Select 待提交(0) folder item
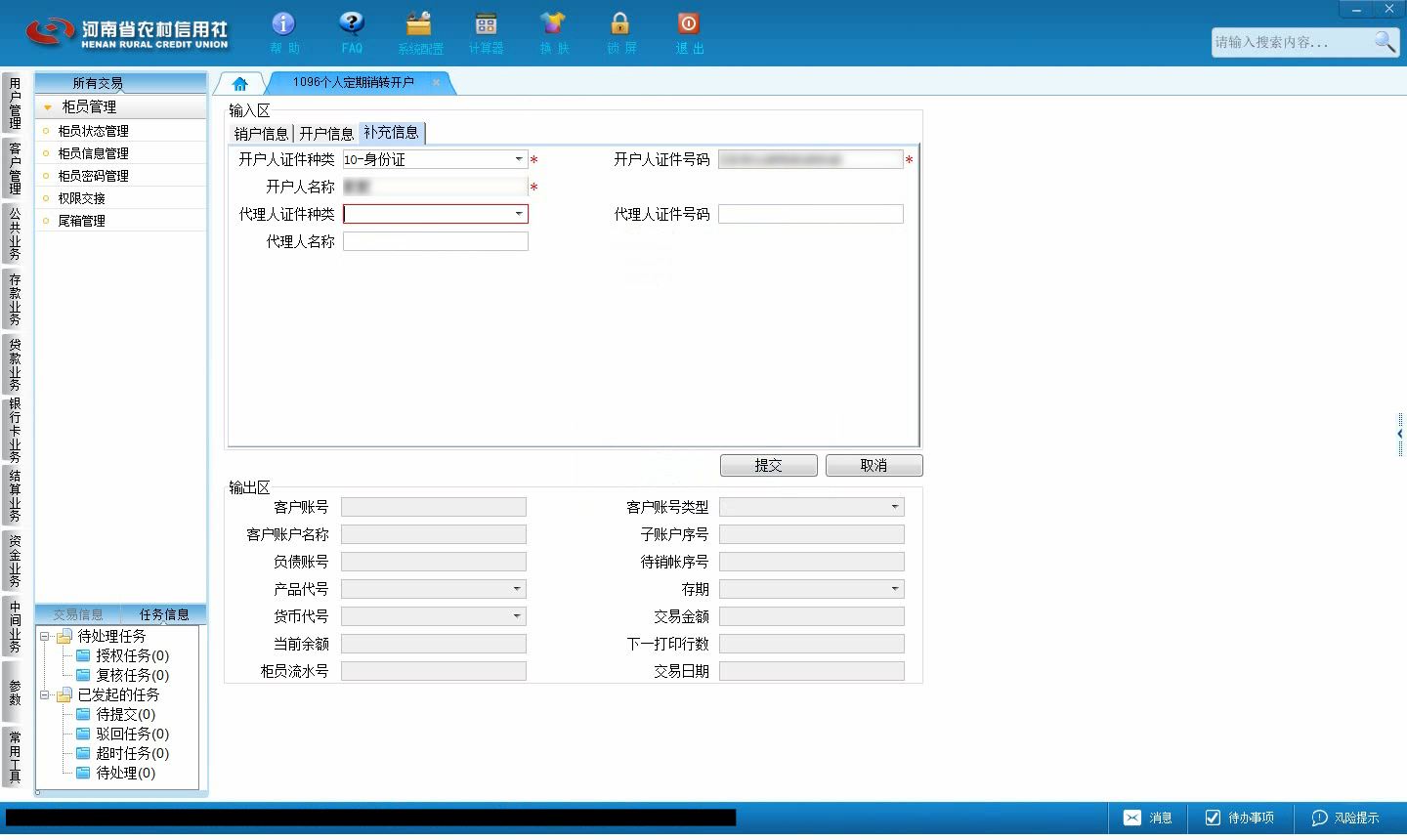1407x840 pixels. pos(115,714)
